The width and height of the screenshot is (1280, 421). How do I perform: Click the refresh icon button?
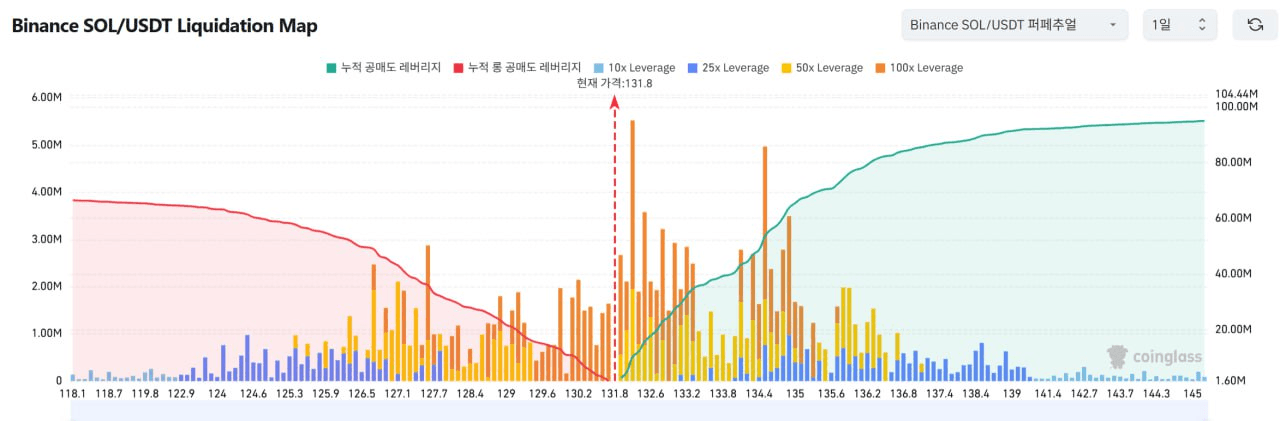(1255, 25)
